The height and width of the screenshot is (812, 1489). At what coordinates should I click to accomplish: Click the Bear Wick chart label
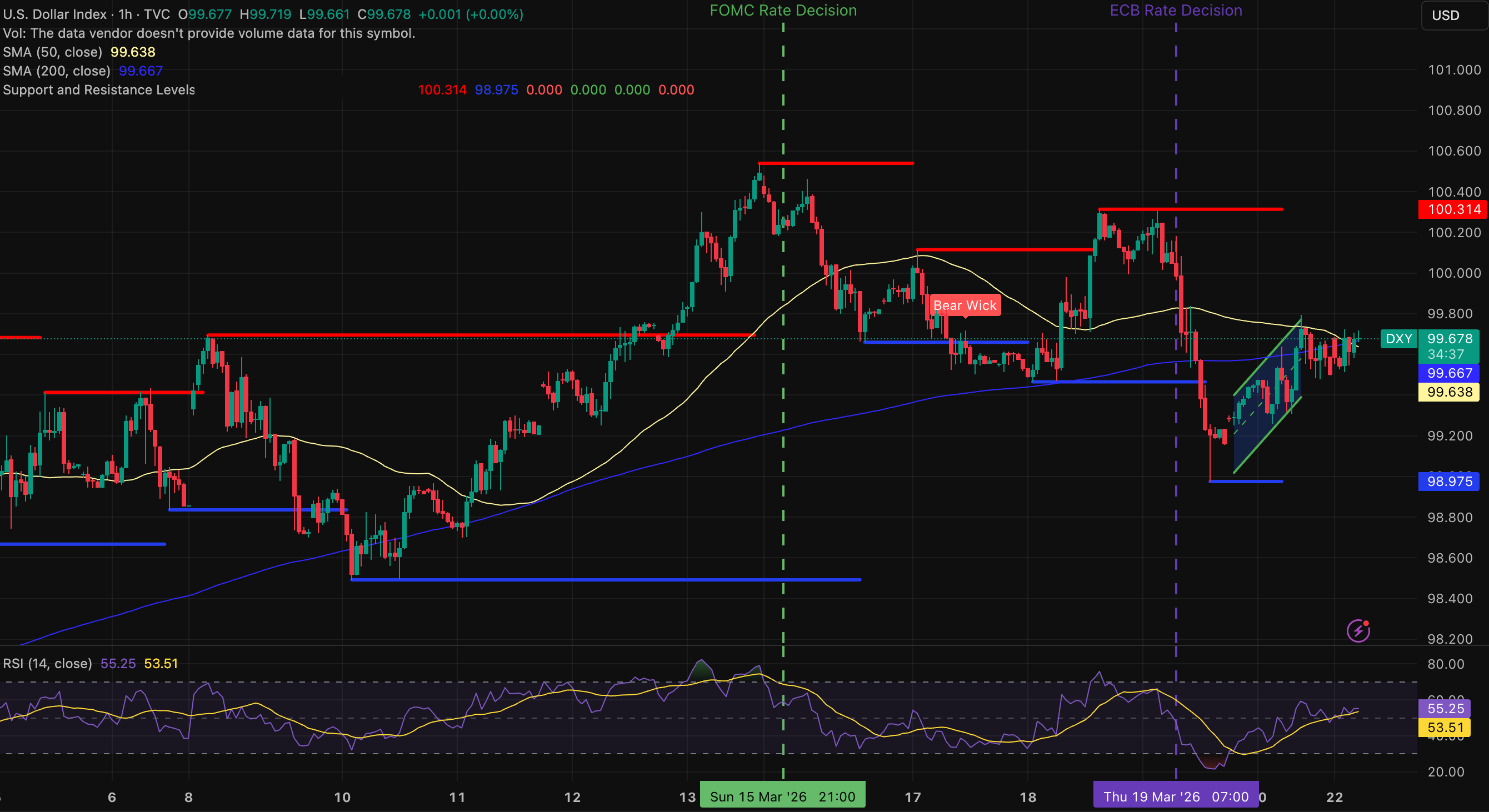pos(965,305)
